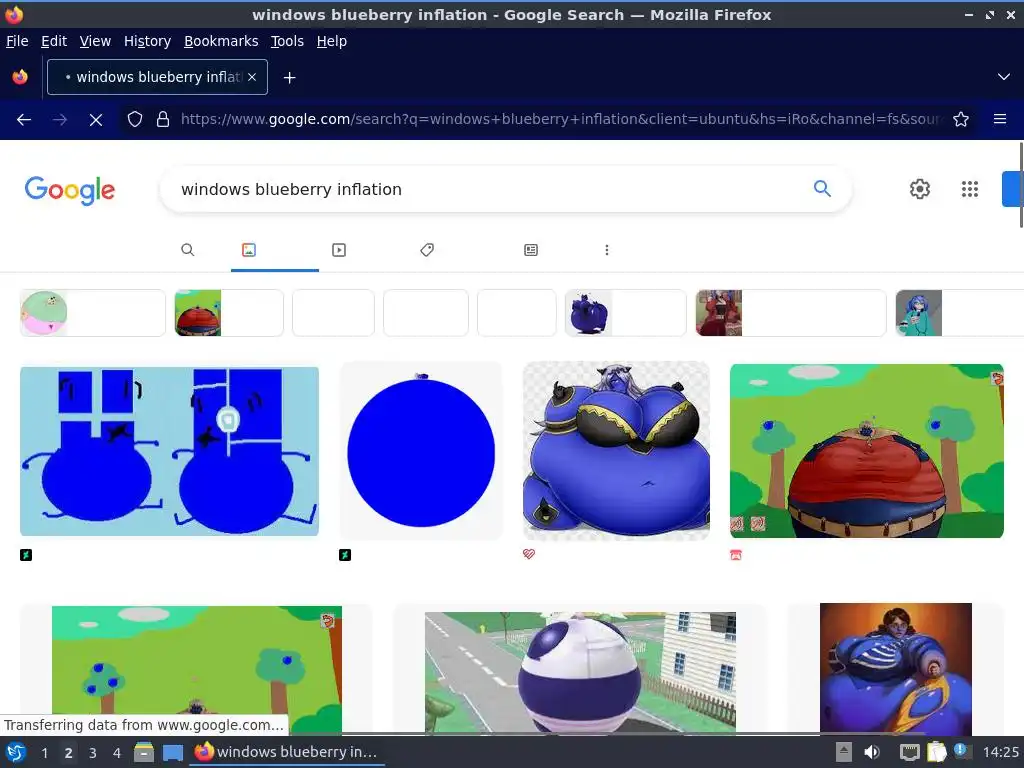Open the red-striped ball in forest image

pyautogui.click(x=867, y=451)
